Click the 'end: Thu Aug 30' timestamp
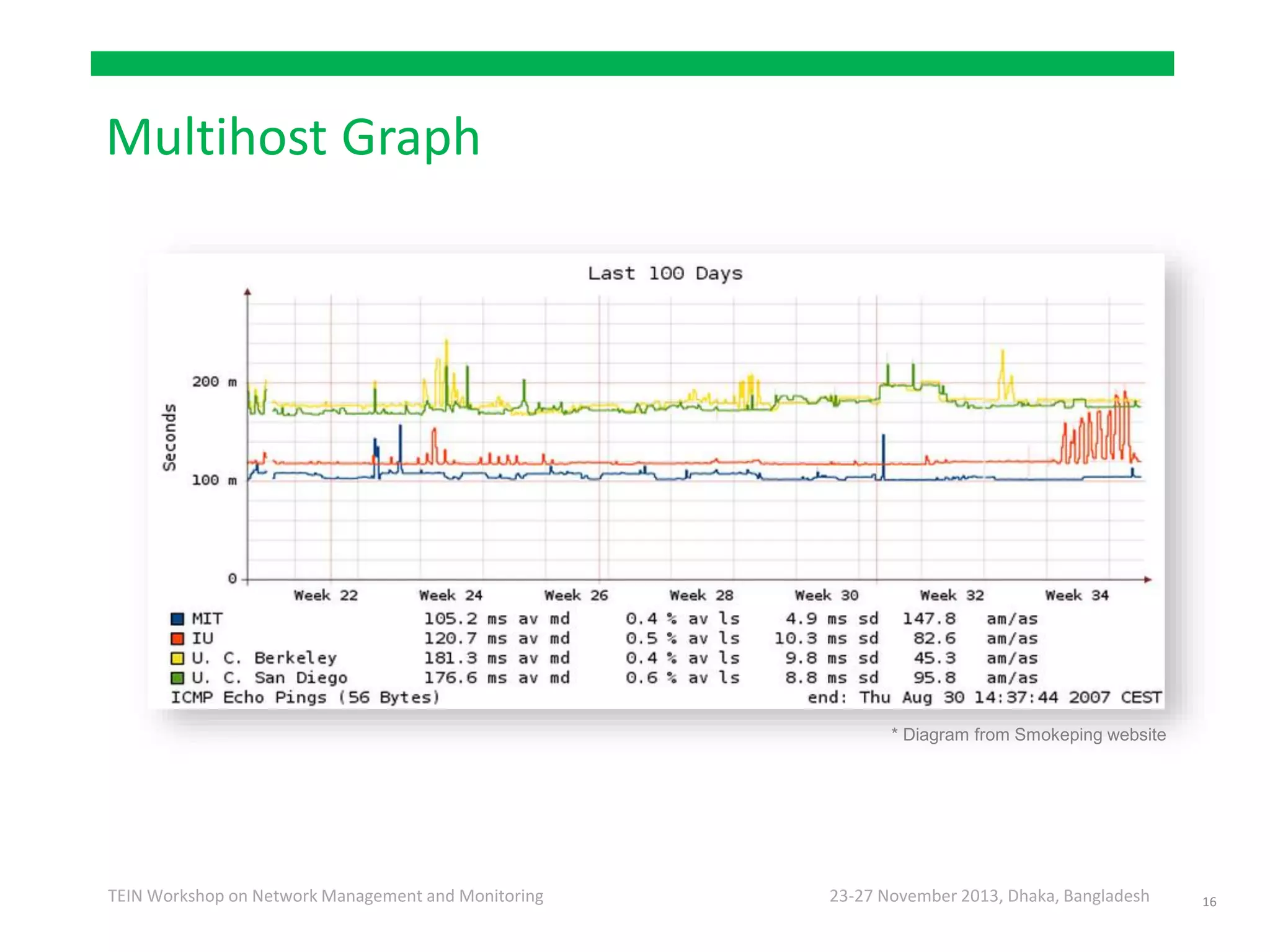 [985, 698]
